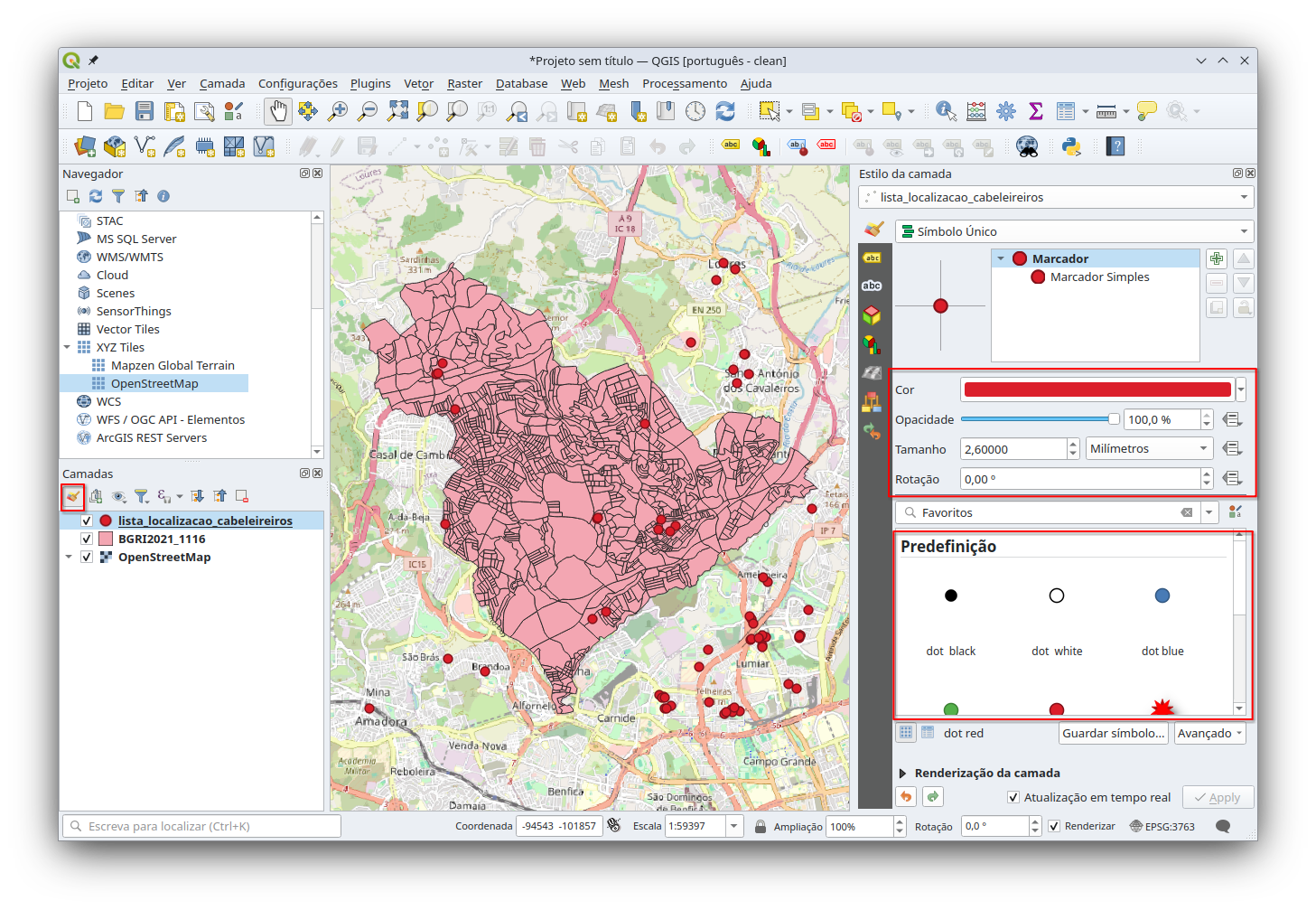Click the Tamanho size input field

tap(1014, 449)
